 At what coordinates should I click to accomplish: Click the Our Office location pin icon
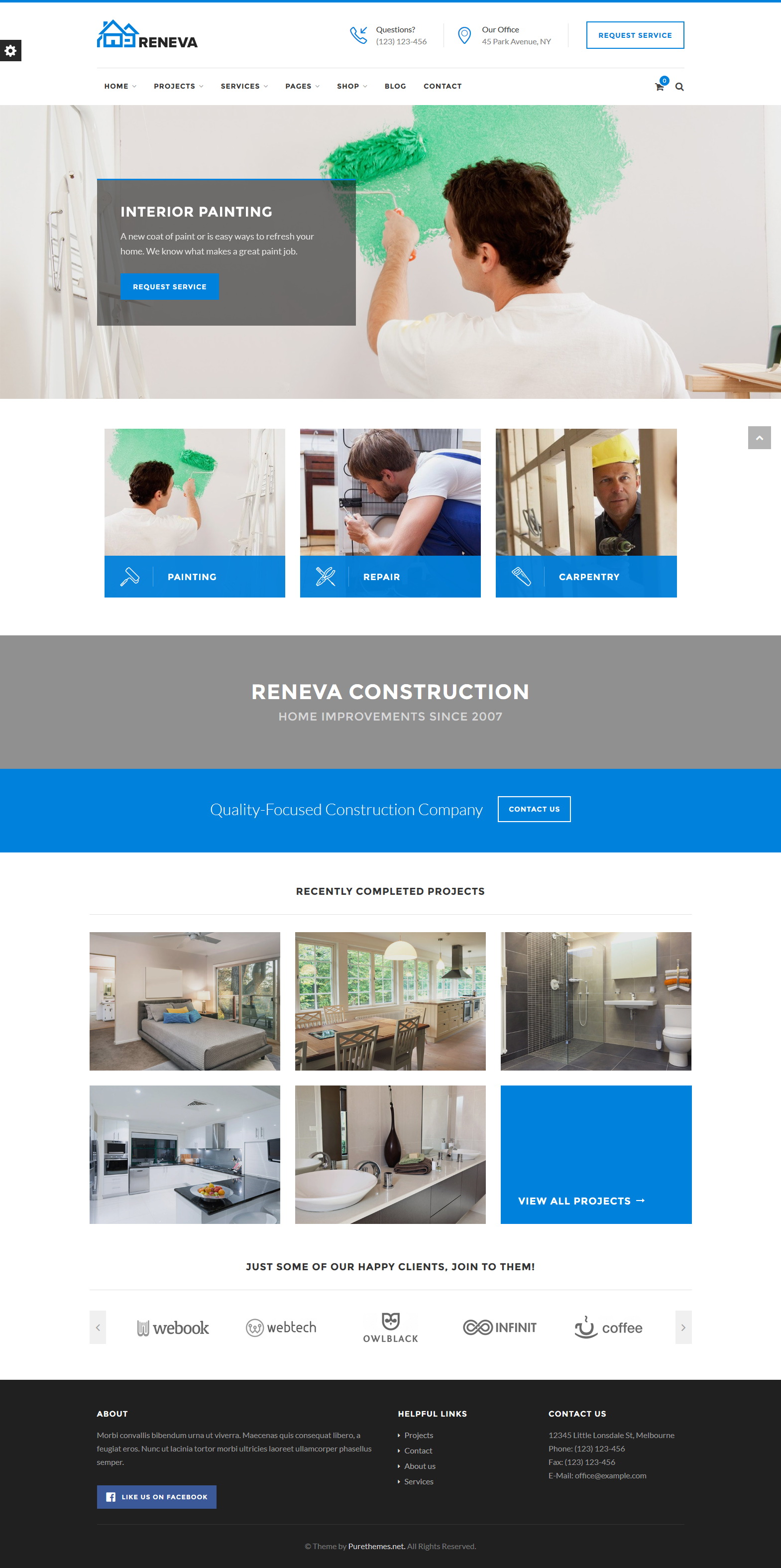464,35
